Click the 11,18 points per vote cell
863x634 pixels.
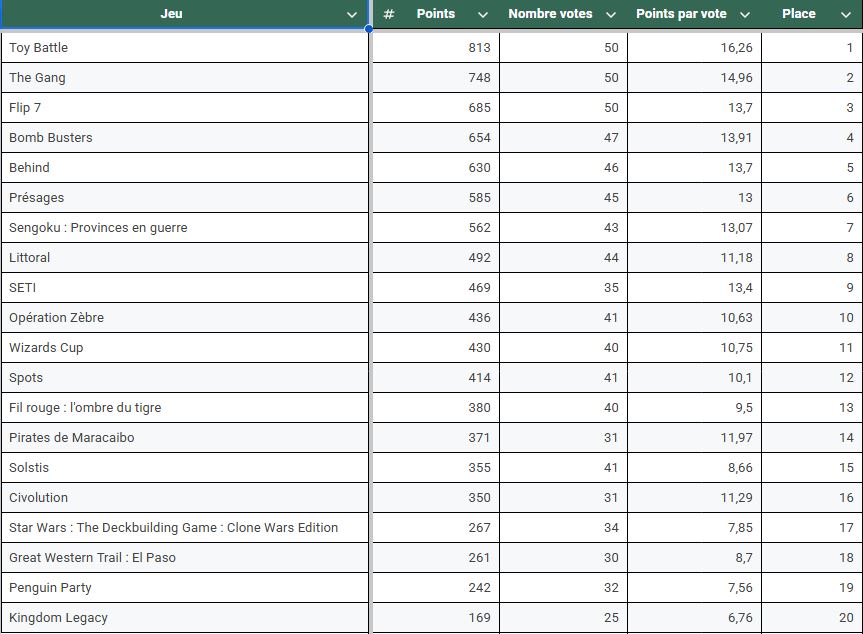(695, 258)
